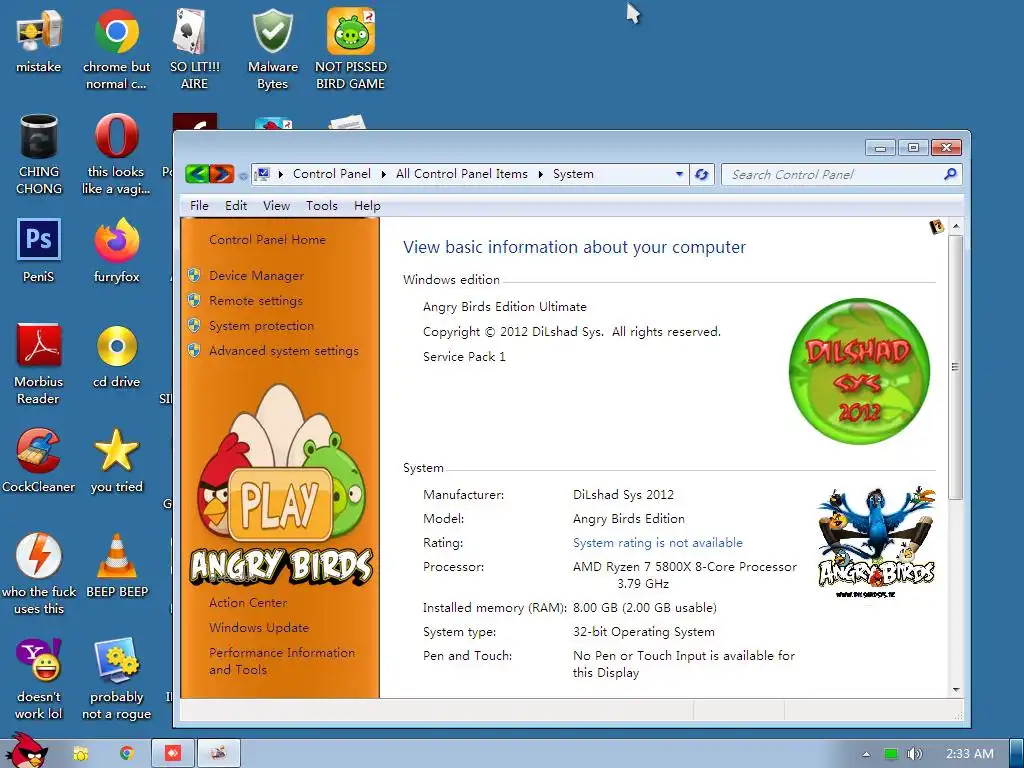This screenshot has height=768, width=1024.
Task: Show hidden tray icons arrow
Action: [866, 754]
